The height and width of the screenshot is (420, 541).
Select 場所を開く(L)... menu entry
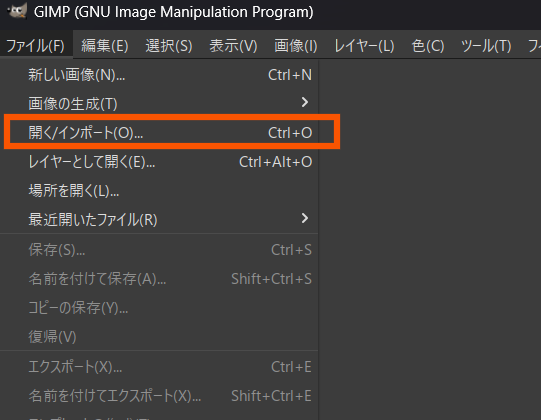pyautogui.click(x=159, y=191)
